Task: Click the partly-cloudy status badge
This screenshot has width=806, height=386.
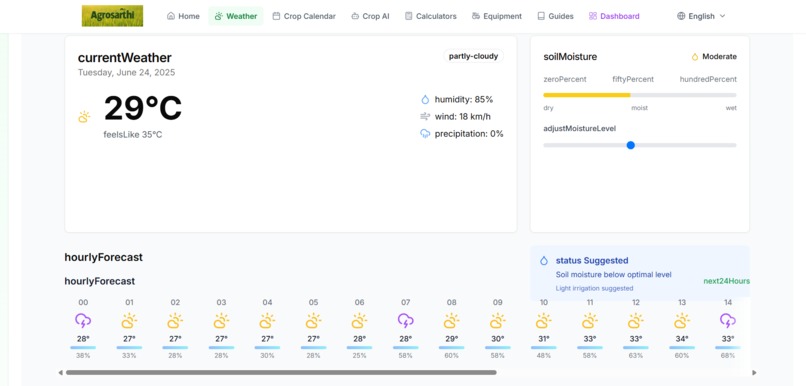Action: [x=473, y=56]
